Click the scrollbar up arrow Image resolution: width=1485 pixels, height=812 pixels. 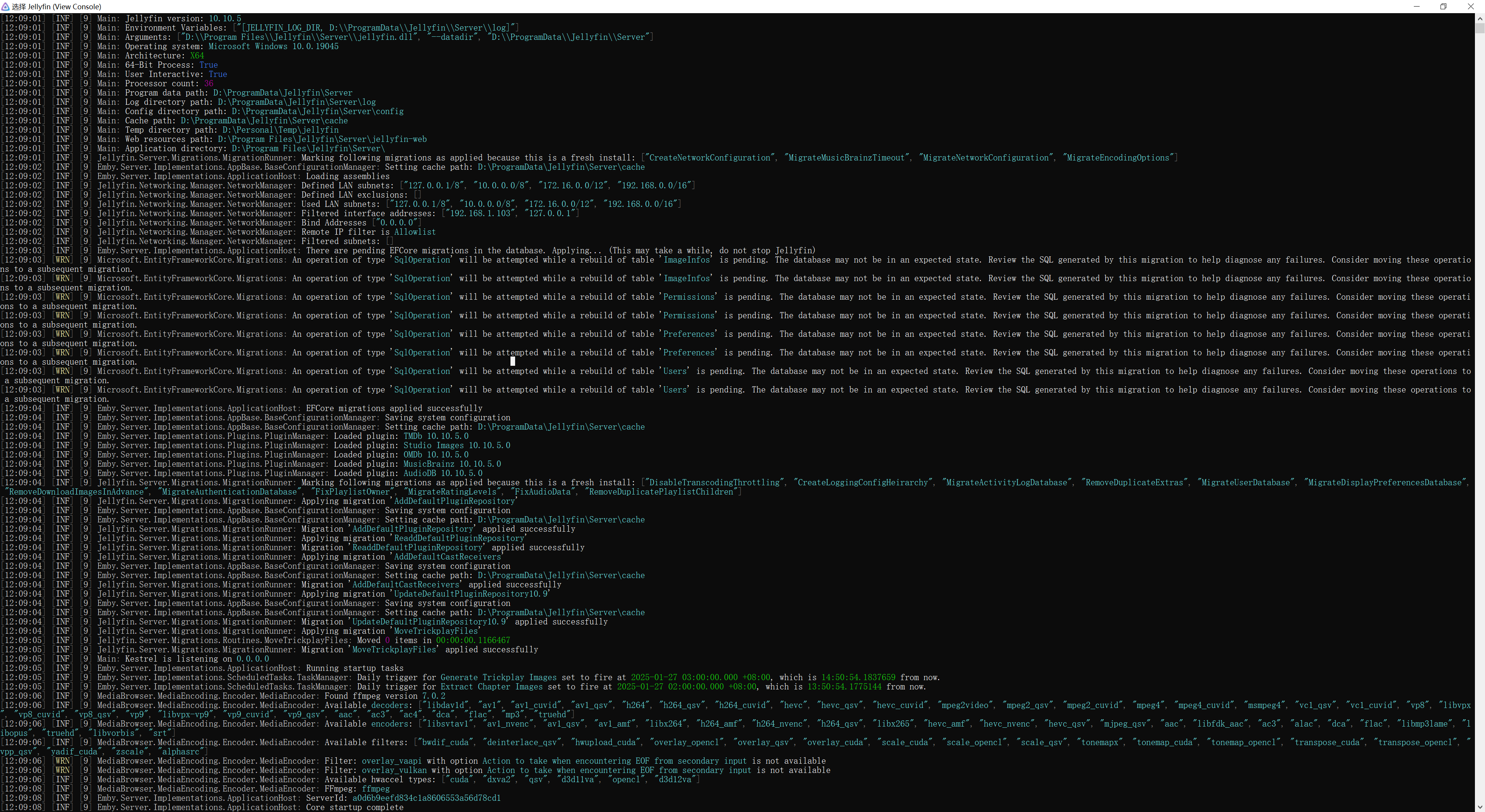click(1480, 19)
